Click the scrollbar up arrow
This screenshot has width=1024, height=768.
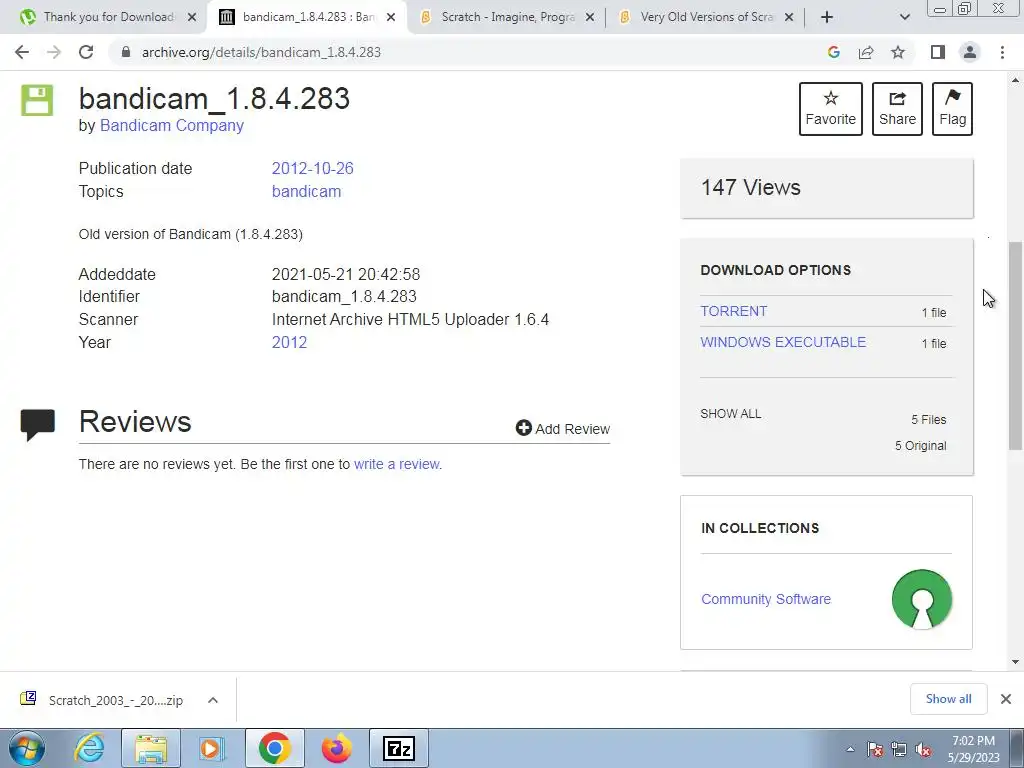1015,80
